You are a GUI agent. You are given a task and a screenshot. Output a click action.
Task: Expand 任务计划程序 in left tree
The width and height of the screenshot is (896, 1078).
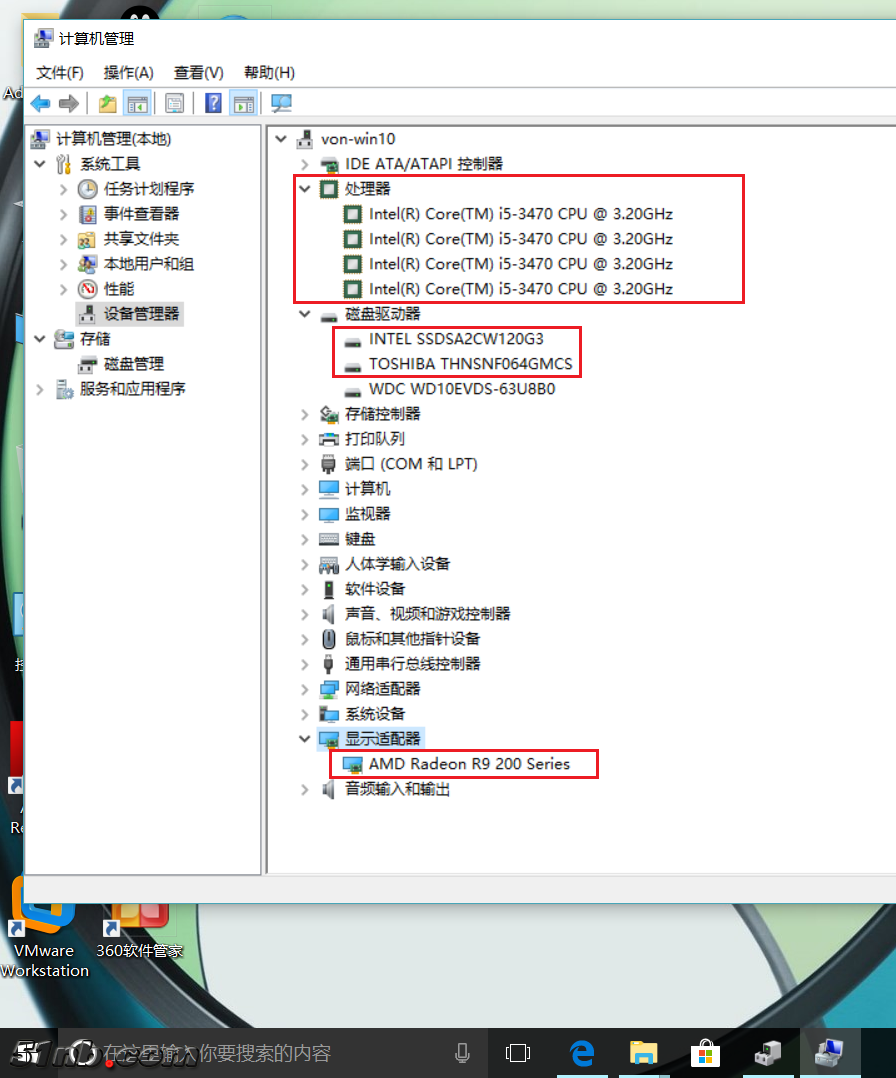63,189
